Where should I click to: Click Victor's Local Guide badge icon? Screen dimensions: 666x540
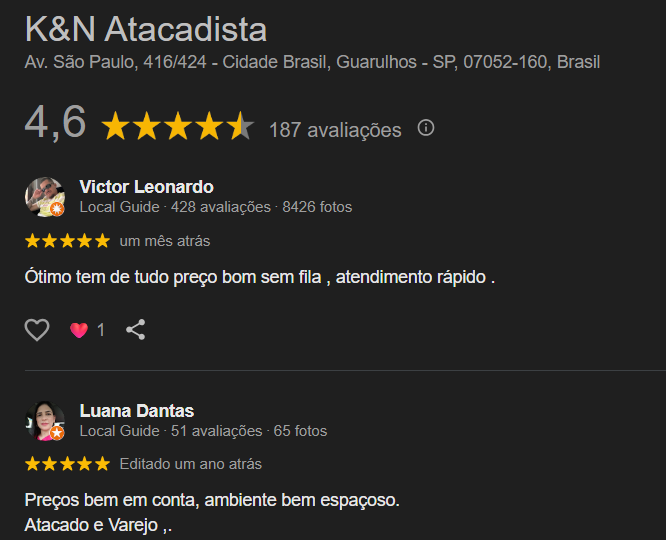pos(57,209)
